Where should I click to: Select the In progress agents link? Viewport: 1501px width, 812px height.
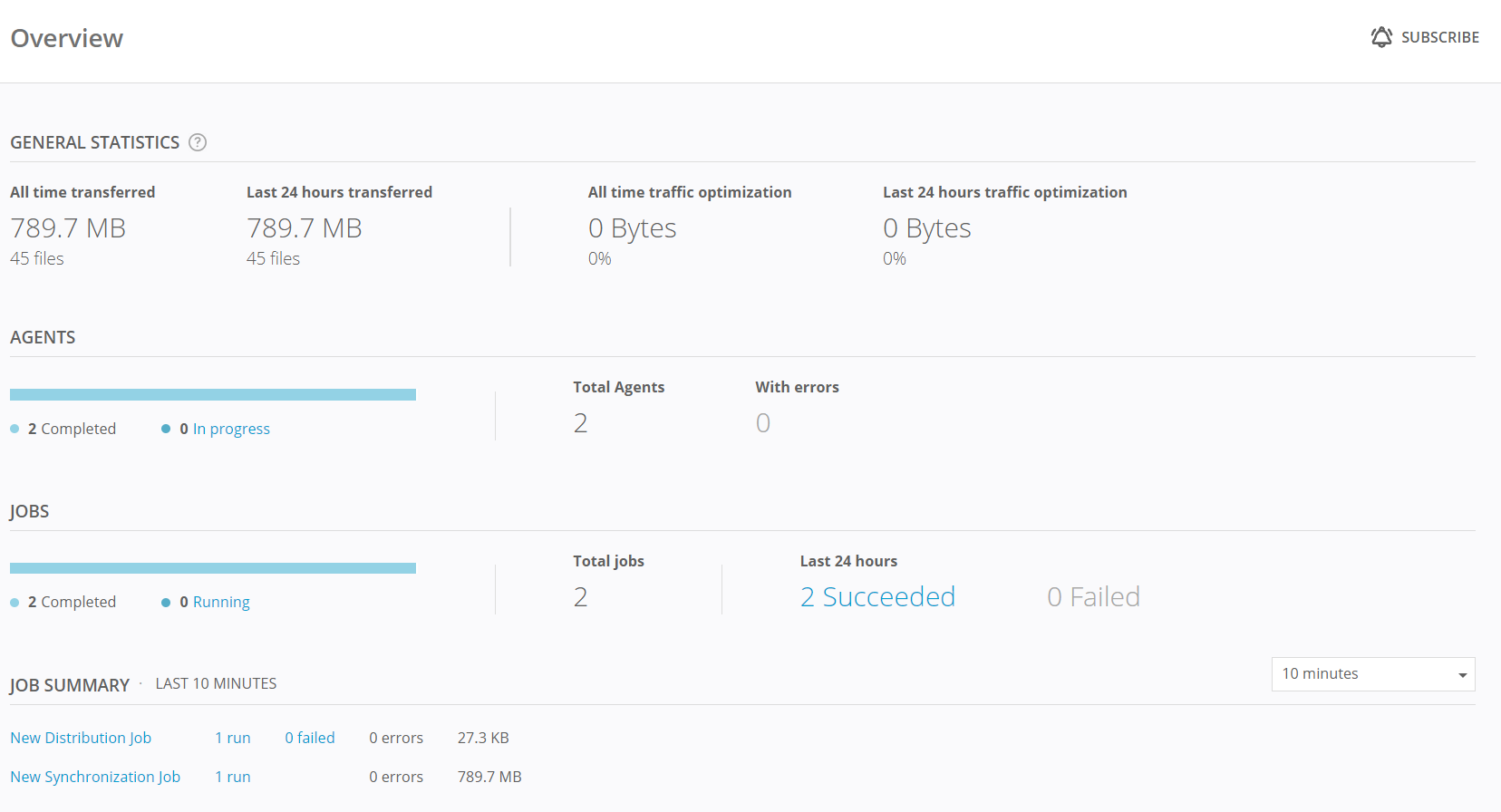click(x=231, y=429)
